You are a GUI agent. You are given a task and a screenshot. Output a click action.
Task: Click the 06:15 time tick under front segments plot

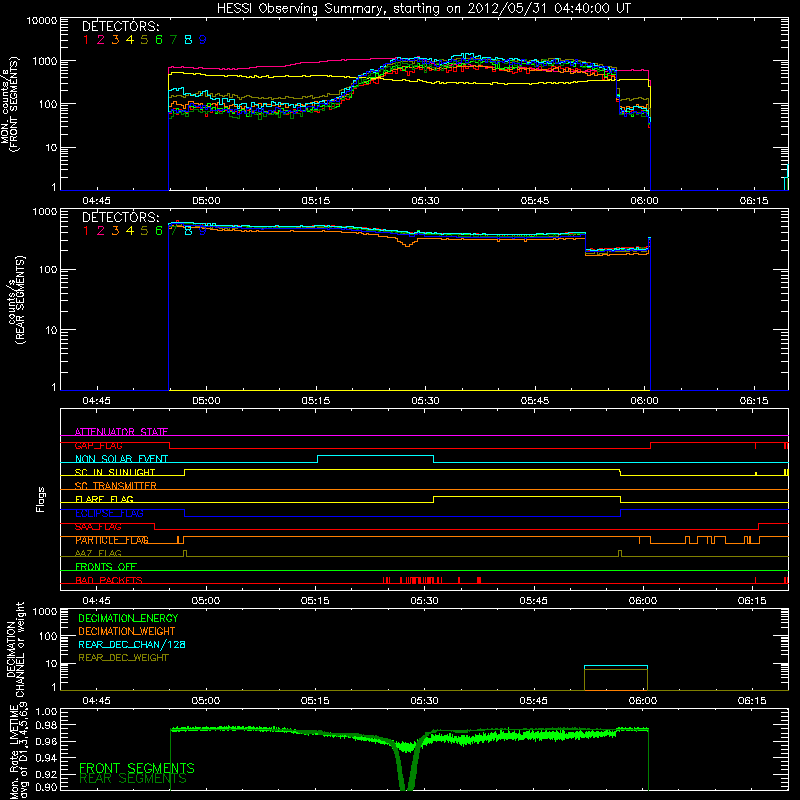pyautogui.click(x=754, y=201)
